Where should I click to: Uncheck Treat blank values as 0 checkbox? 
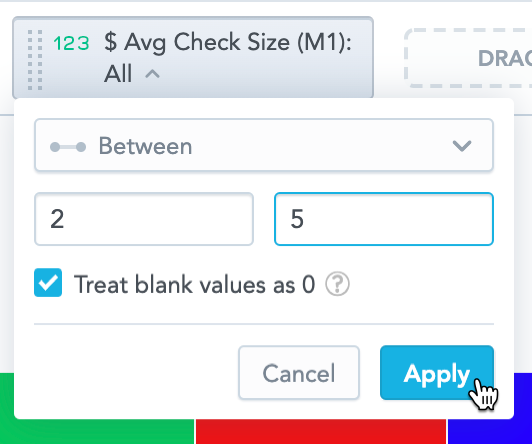[x=48, y=283]
